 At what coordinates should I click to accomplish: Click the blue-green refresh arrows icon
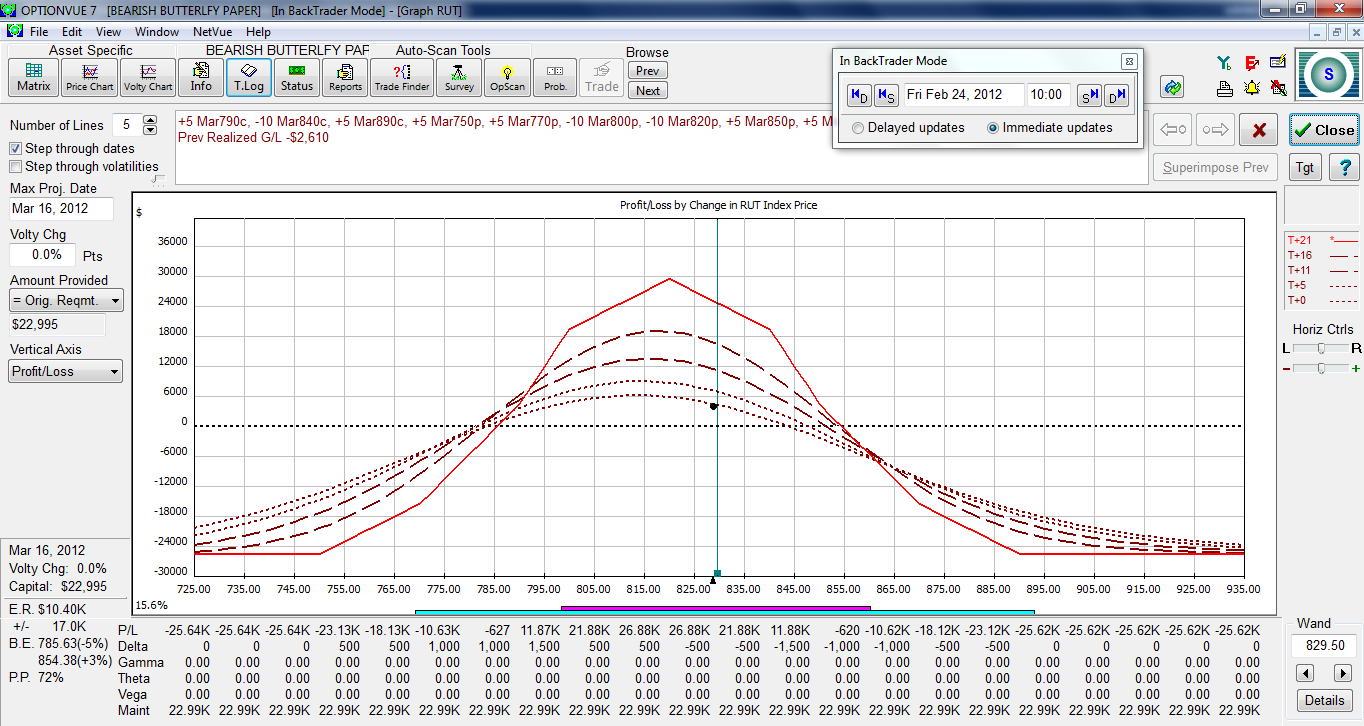(x=1174, y=87)
